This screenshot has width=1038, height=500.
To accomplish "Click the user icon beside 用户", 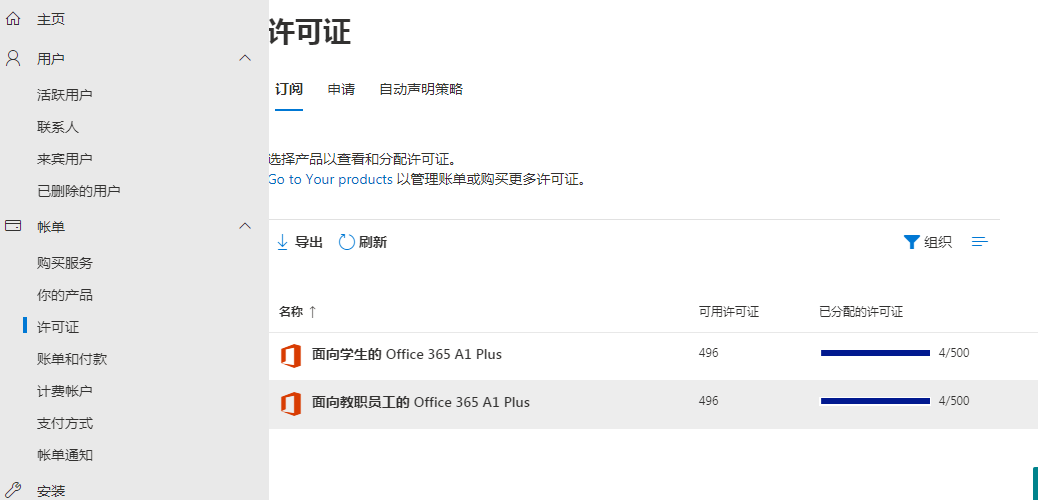I will [x=13, y=58].
